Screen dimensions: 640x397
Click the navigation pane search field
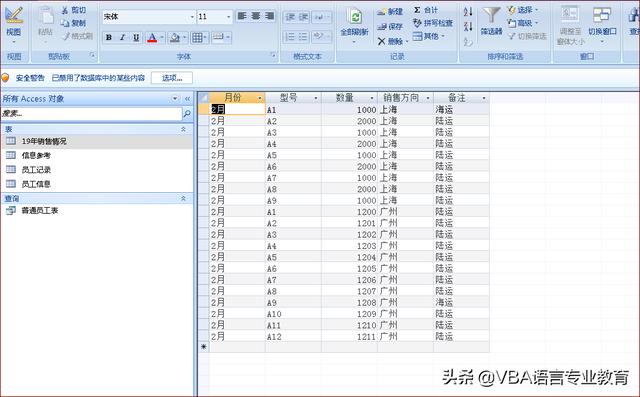tap(91, 114)
